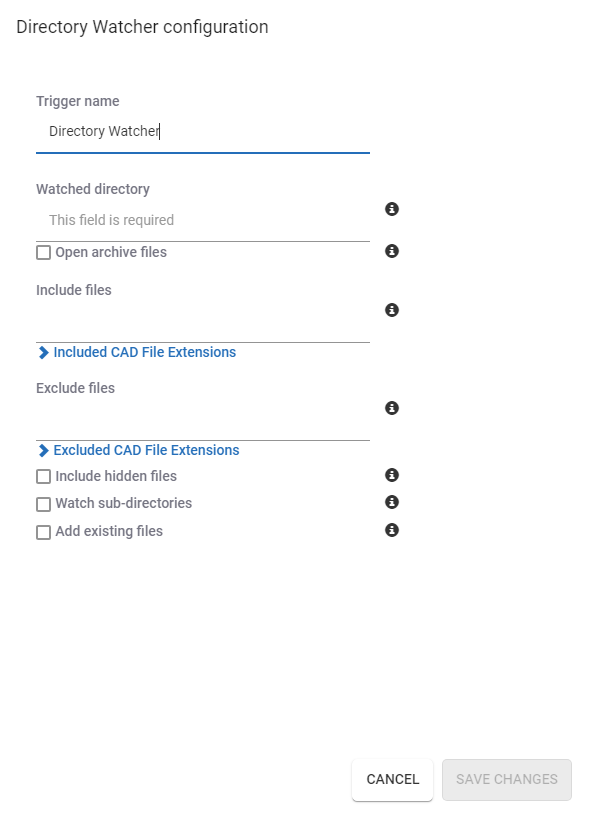Tick the Add existing files checkbox
This screenshot has height=821, width=589.
click(43, 532)
